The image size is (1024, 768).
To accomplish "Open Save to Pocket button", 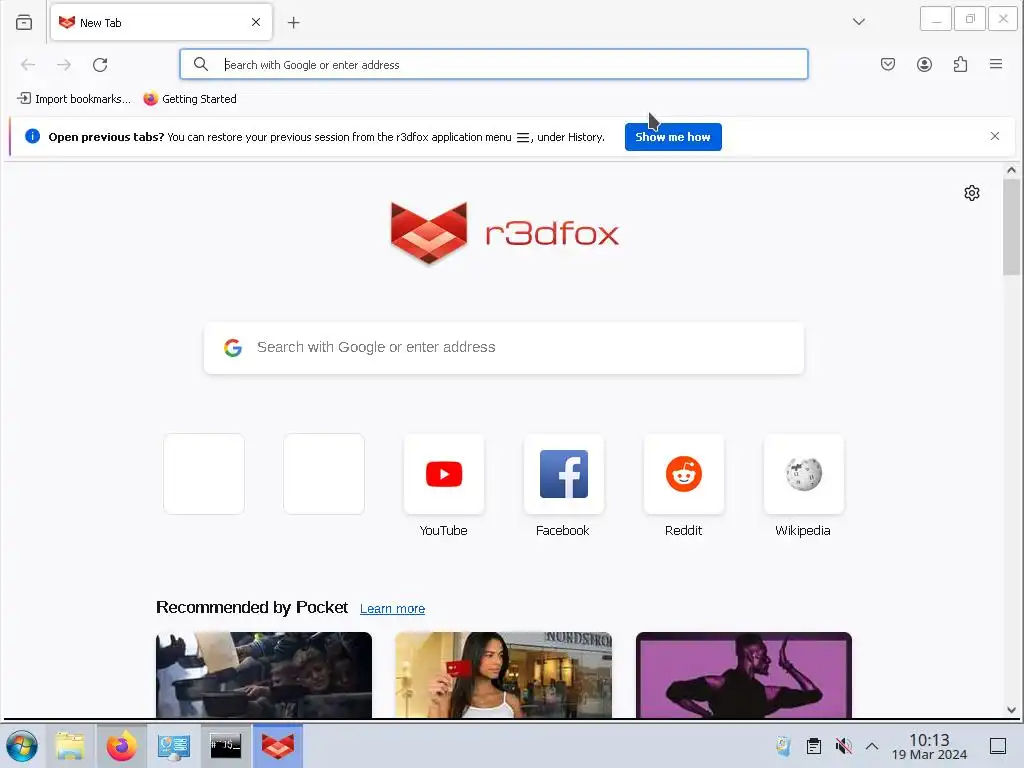I will [x=888, y=64].
